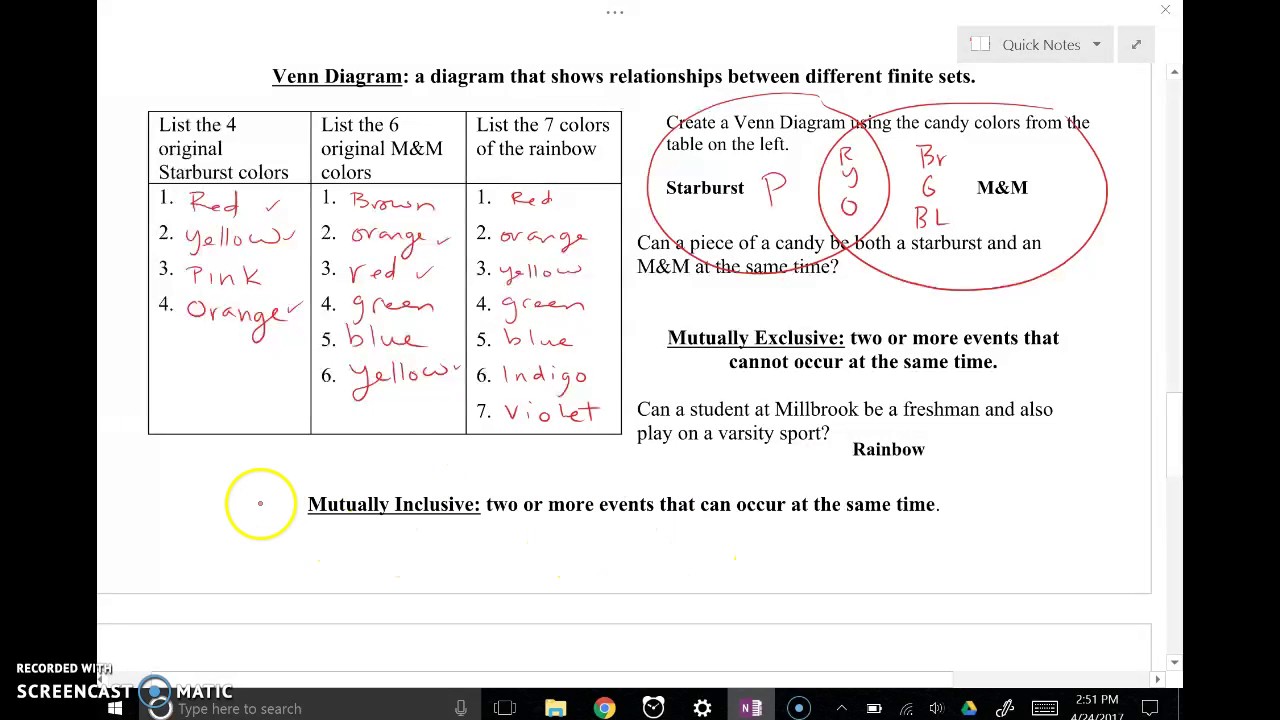Switch to OneNote in the taskbar
The width and height of the screenshot is (1280, 720).
coord(751,708)
